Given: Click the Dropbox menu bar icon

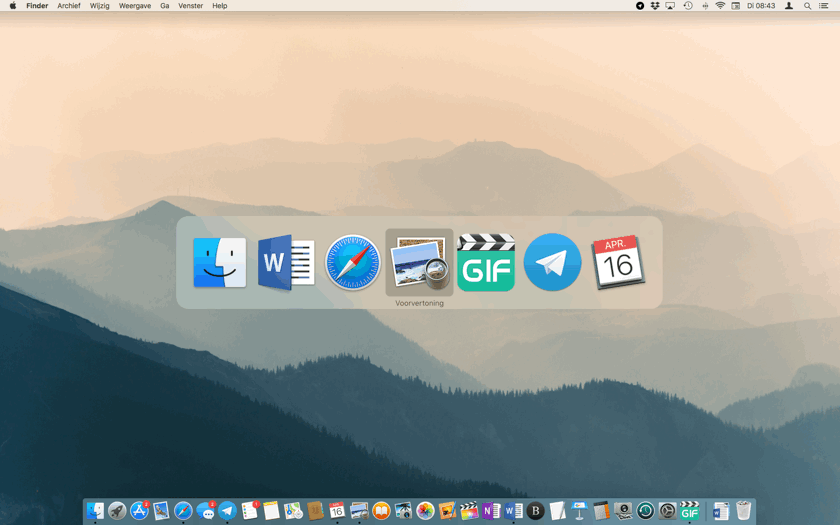Looking at the screenshot, I should [x=655, y=6].
